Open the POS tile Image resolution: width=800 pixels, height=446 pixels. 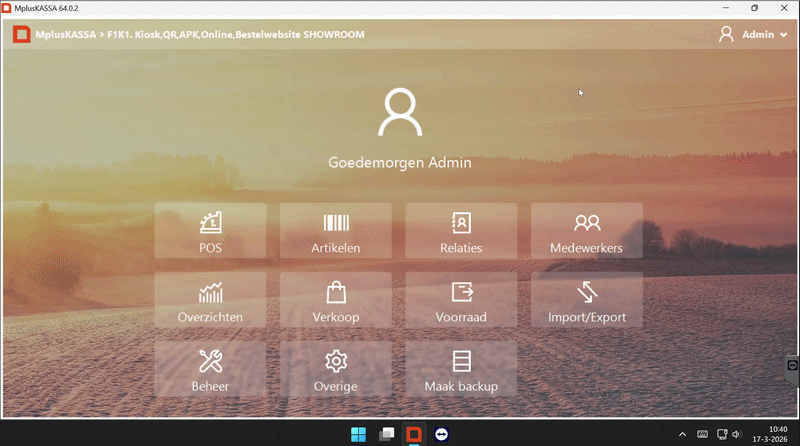210,231
